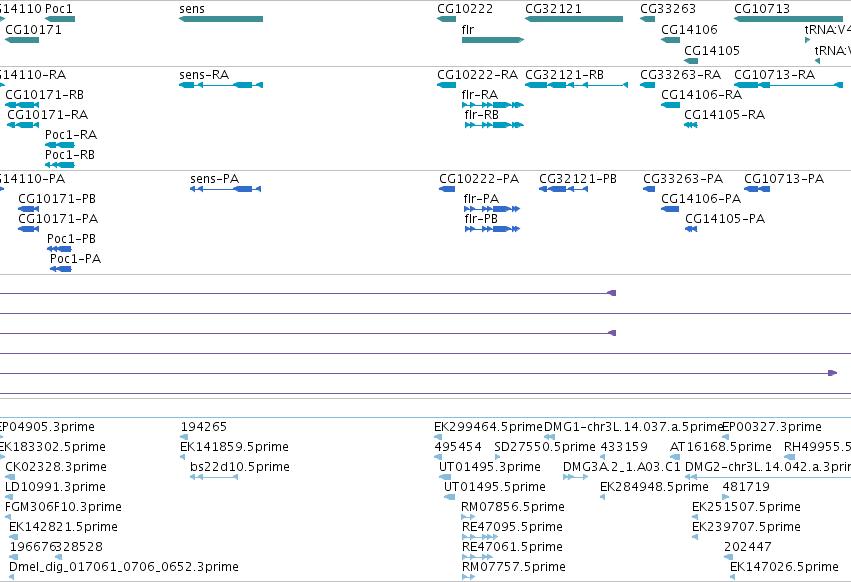Click the CG10171 gene label
This screenshot has width=851, height=582.
pos(33,29)
